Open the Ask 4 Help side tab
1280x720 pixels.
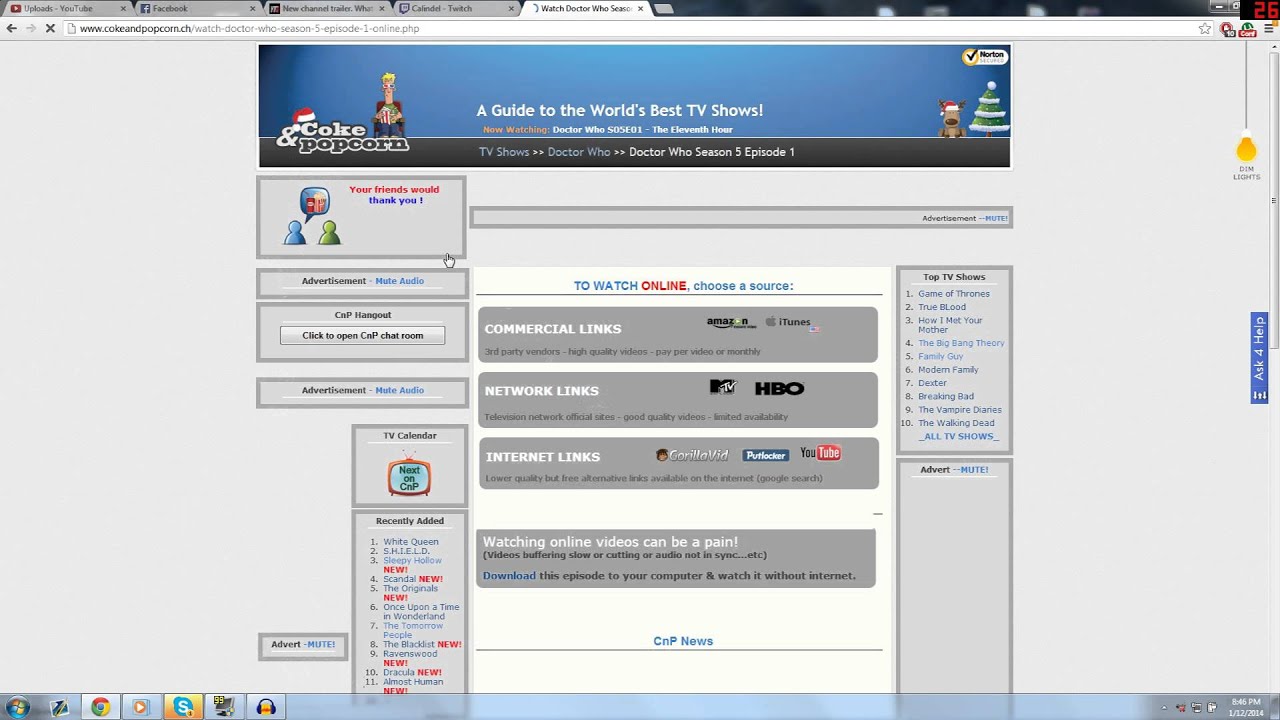tap(1259, 357)
